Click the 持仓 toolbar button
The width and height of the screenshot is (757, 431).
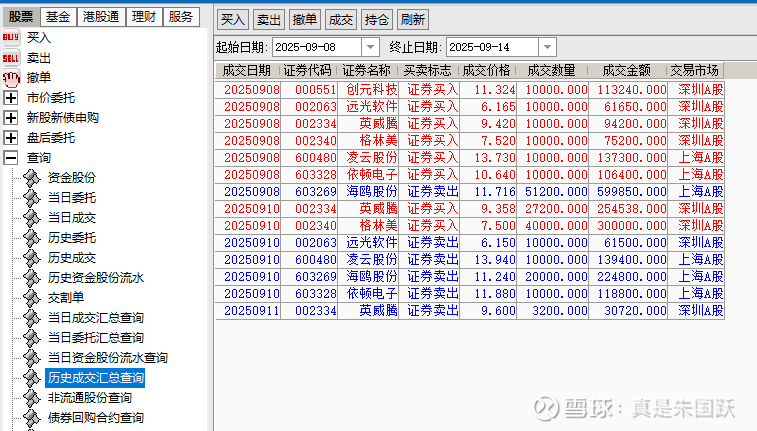pos(377,20)
